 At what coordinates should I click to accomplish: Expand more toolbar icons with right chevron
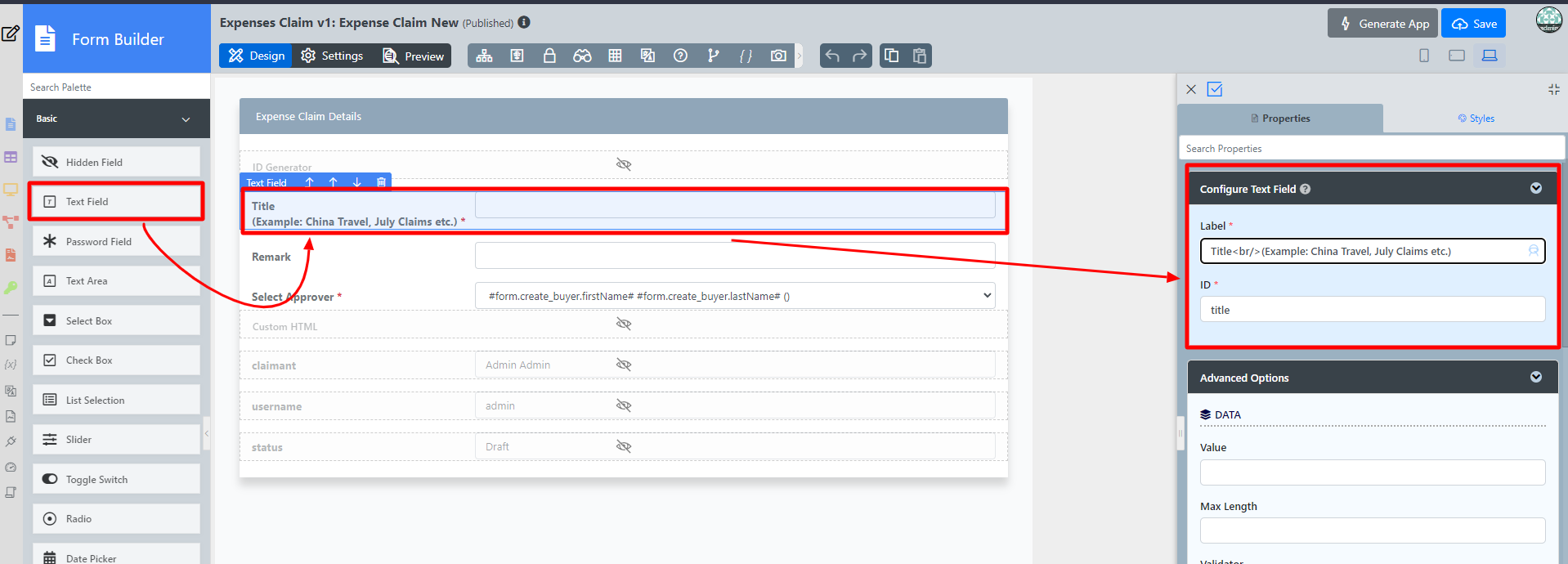(800, 56)
